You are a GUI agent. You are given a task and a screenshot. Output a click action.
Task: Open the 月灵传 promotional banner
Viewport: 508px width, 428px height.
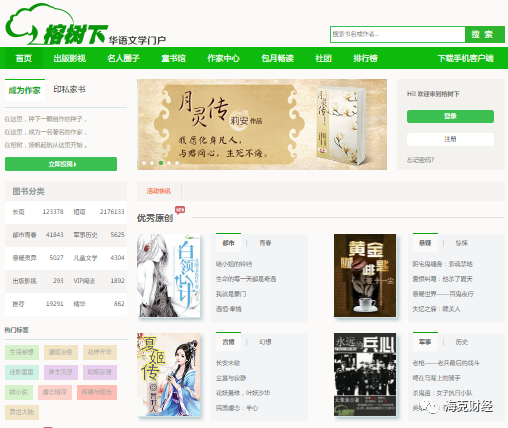(262, 124)
